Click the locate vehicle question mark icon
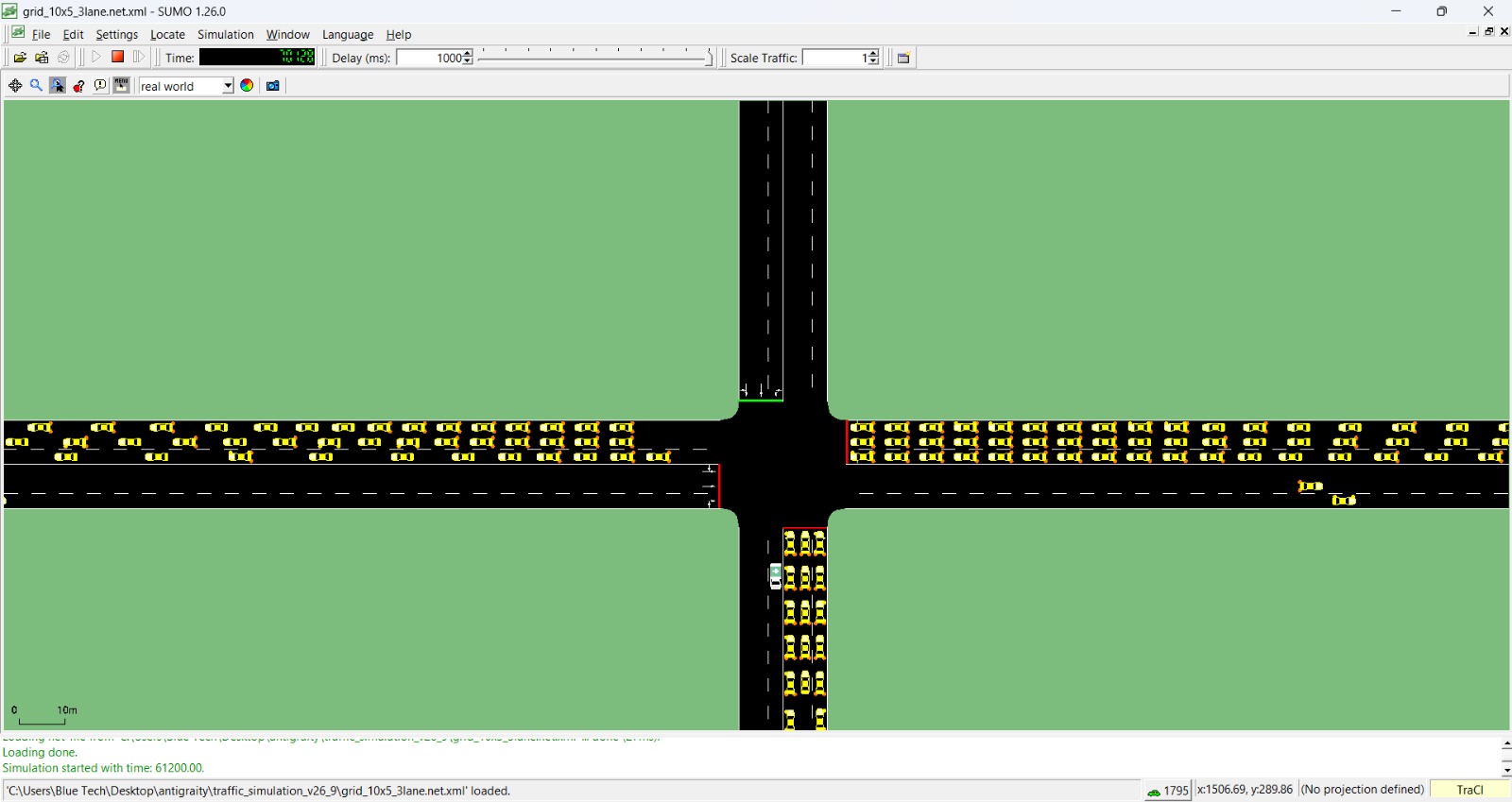Image resolution: width=1512 pixels, height=802 pixels. pos(79,86)
